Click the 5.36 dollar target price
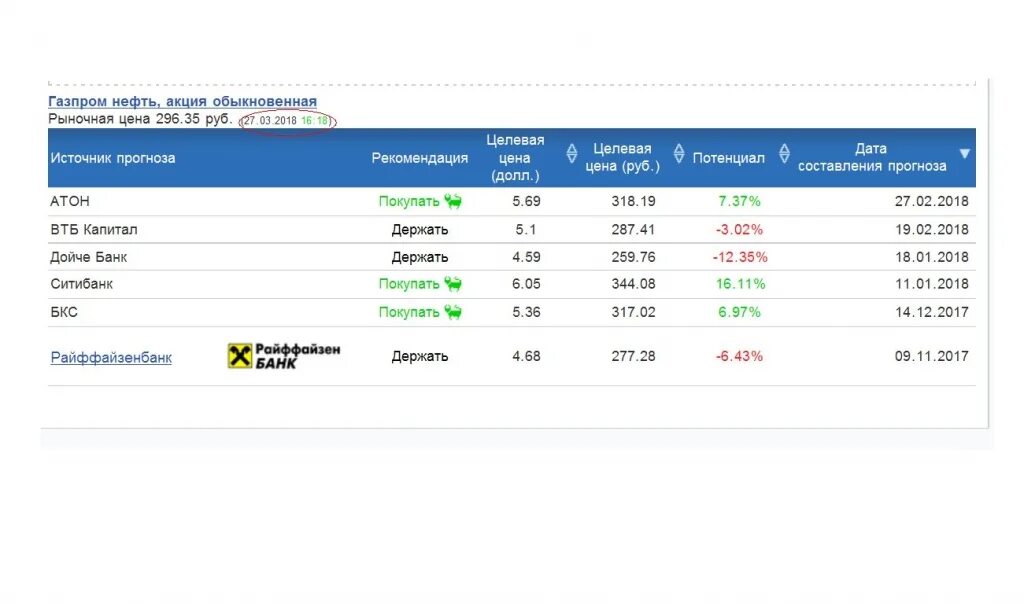Screen dimensions: 1024x604 coord(526,312)
